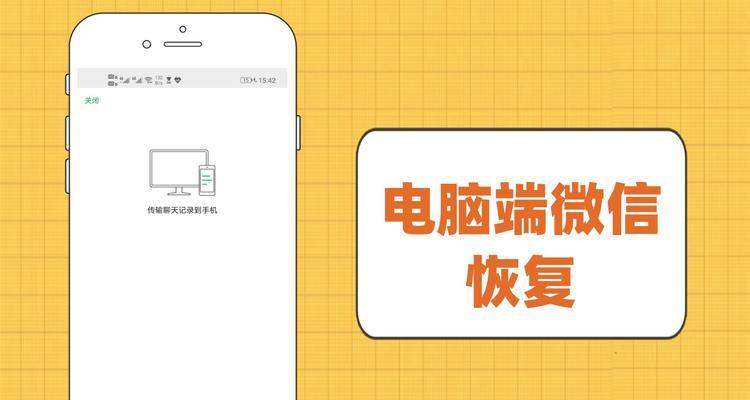Tap the first cellular signal-bars icon
750x400 pixels.
pyautogui.click(x=124, y=80)
